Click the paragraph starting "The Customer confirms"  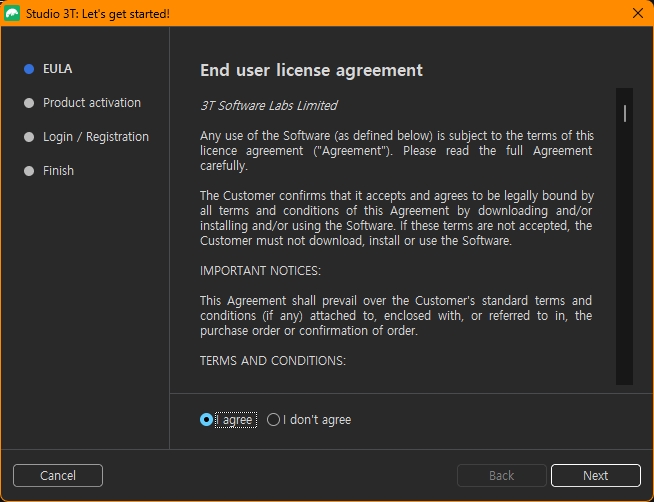point(396,218)
